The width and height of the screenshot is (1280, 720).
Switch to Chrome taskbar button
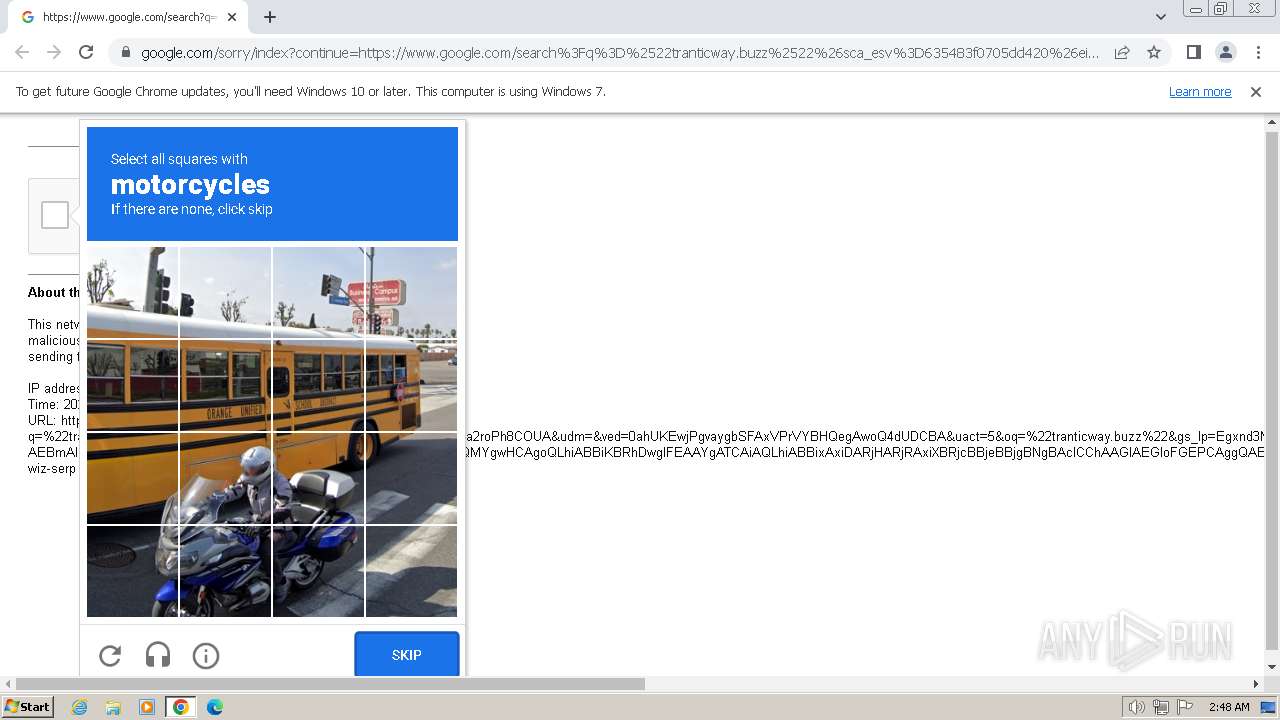181,707
